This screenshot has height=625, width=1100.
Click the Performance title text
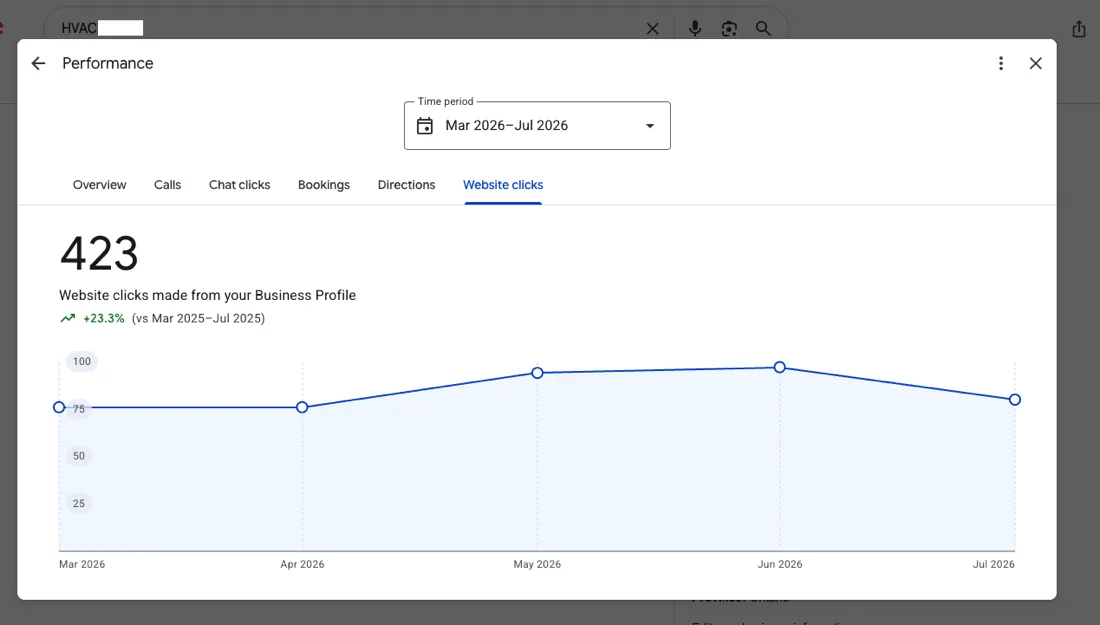click(x=107, y=63)
